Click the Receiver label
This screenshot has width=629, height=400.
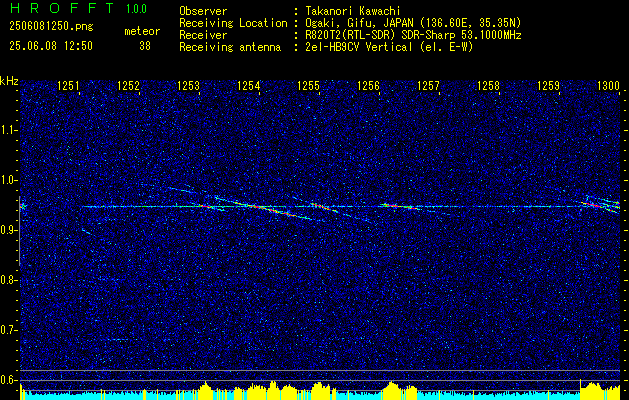pos(203,35)
